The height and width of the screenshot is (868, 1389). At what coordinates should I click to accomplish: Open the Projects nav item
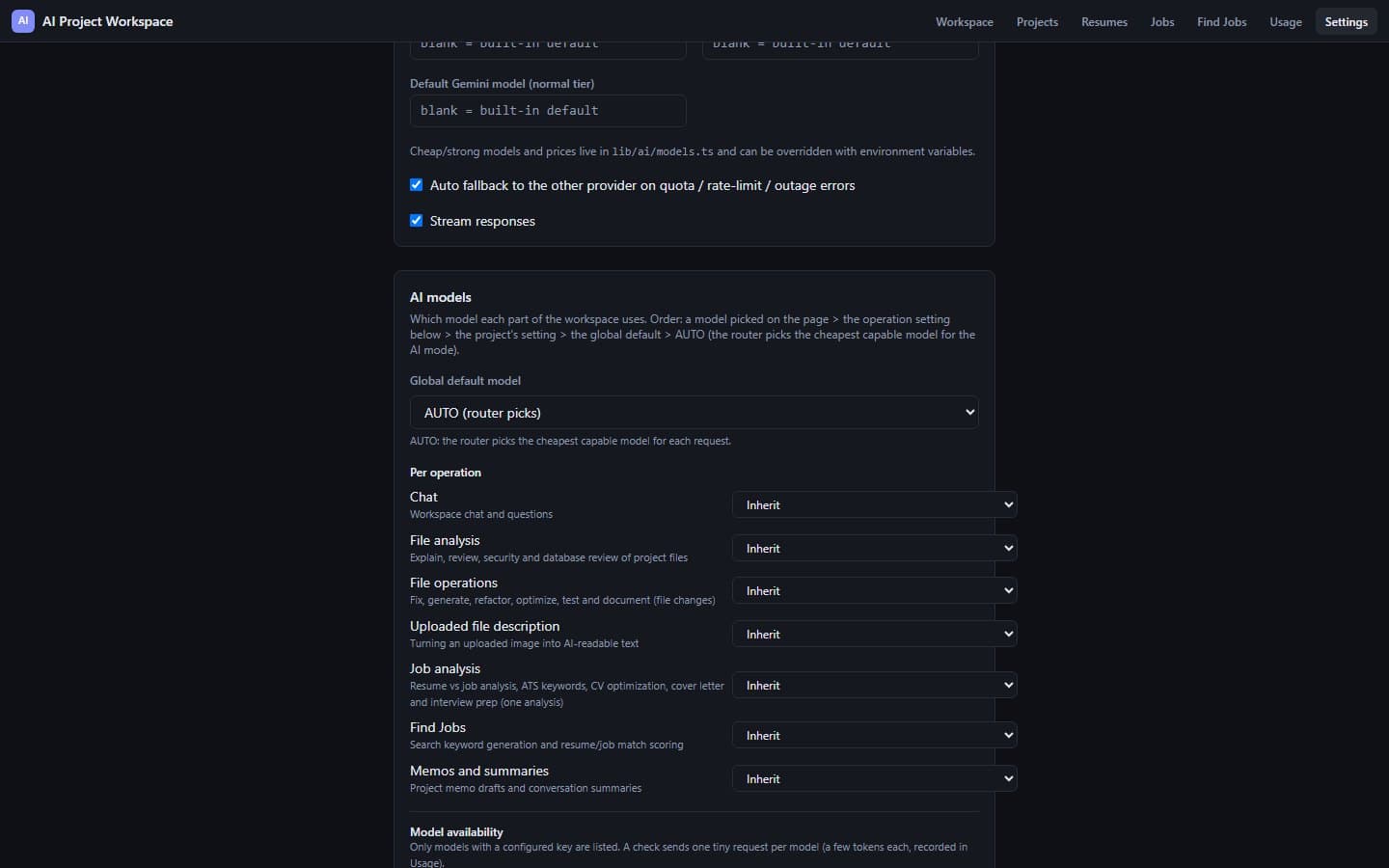coord(1037,21)
